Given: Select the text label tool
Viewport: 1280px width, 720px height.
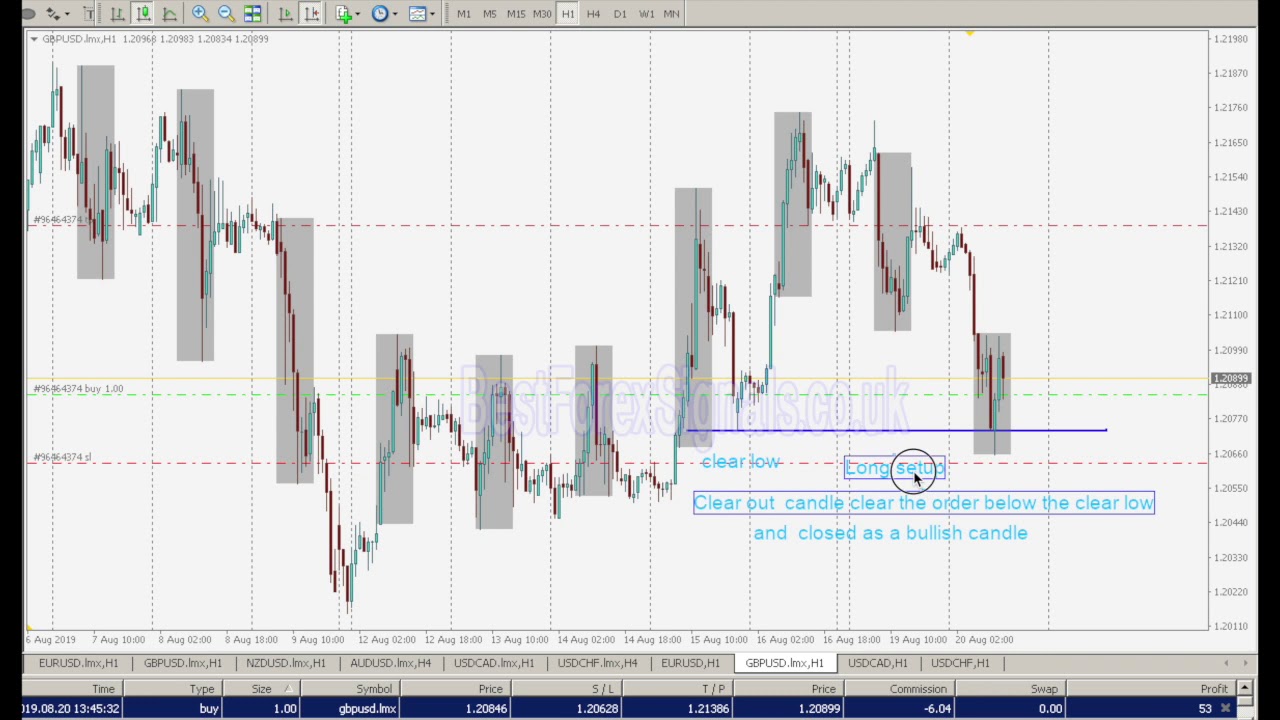Looking at the screenshot, I should point(88,13).
